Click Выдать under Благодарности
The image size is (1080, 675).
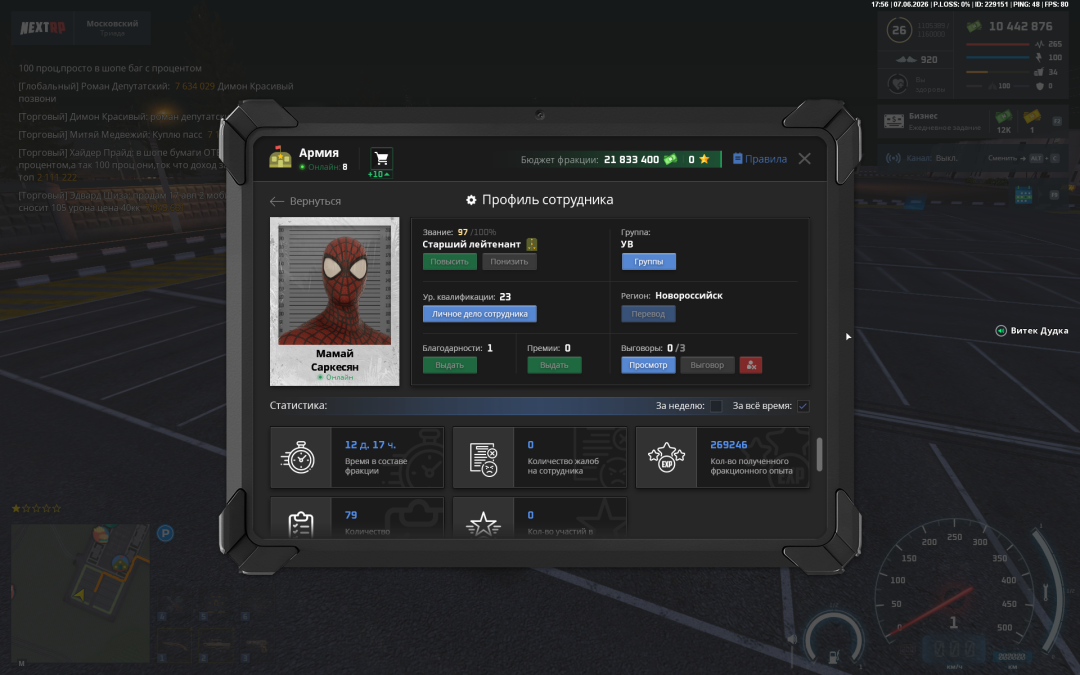click(449, 365)
